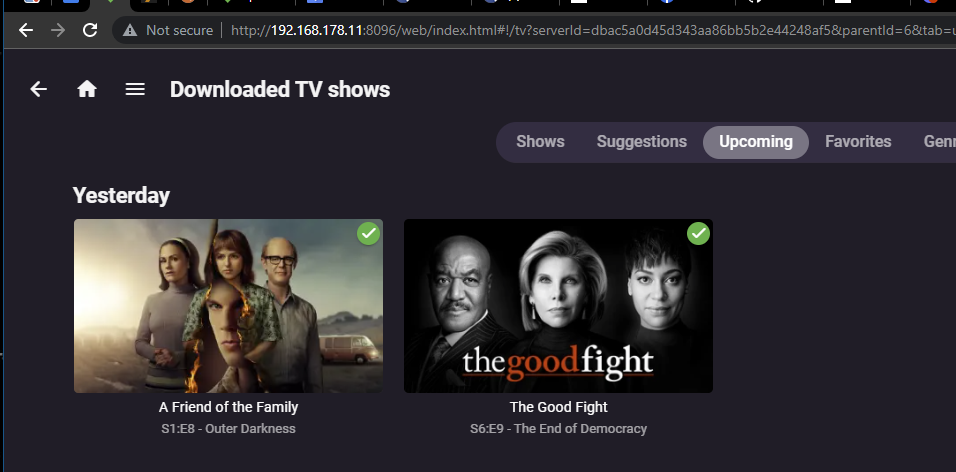956x472 pixels.
Task: Open the hamburger menu icon
Action: [x=135, y=90]
